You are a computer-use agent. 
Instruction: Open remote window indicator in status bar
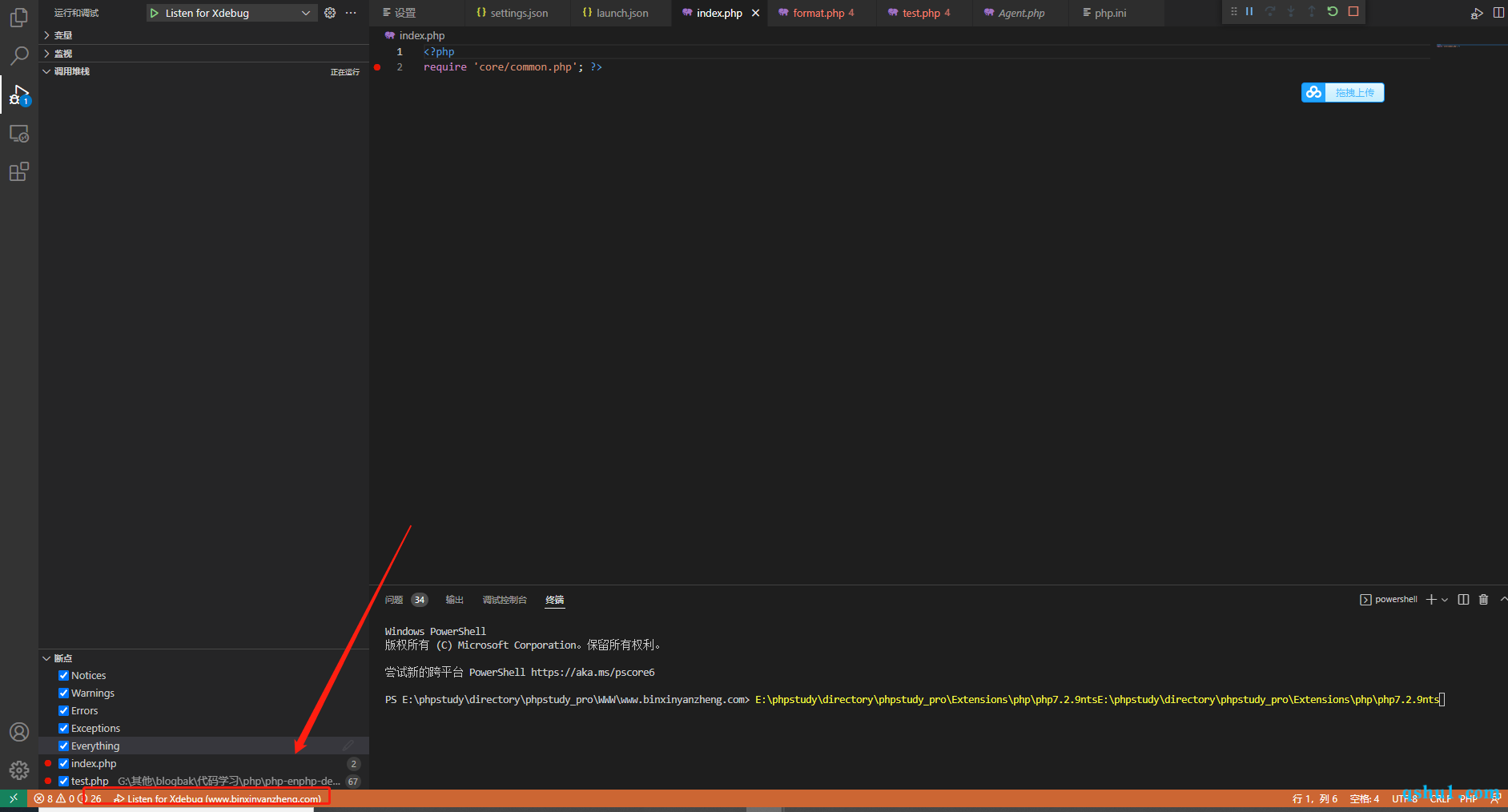pyautogui.click(x=14, y=798)
